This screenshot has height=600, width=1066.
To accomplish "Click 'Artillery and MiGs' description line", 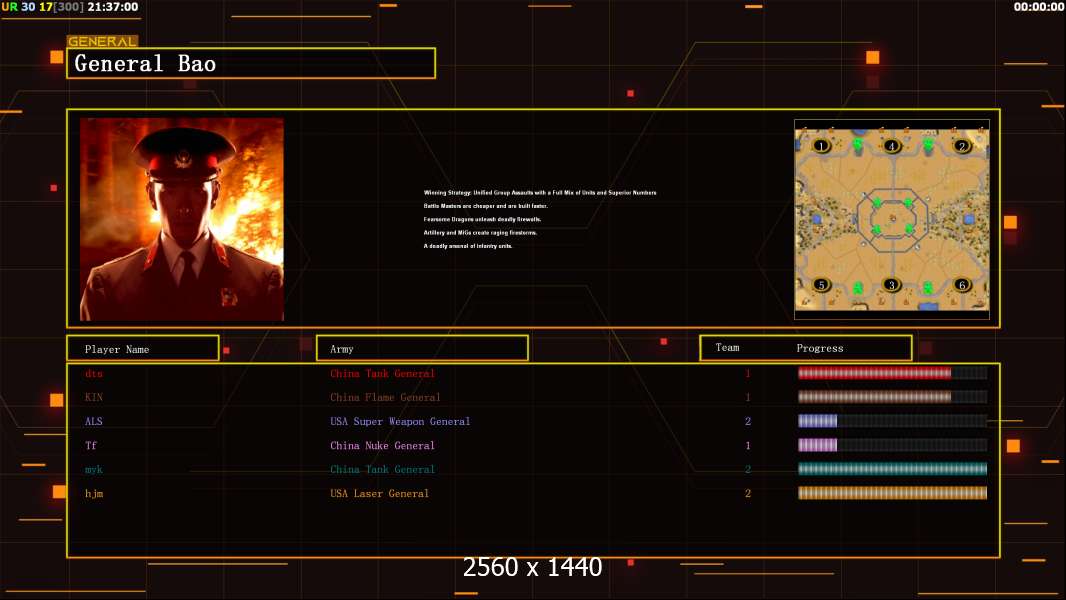I will click(480, 232).
